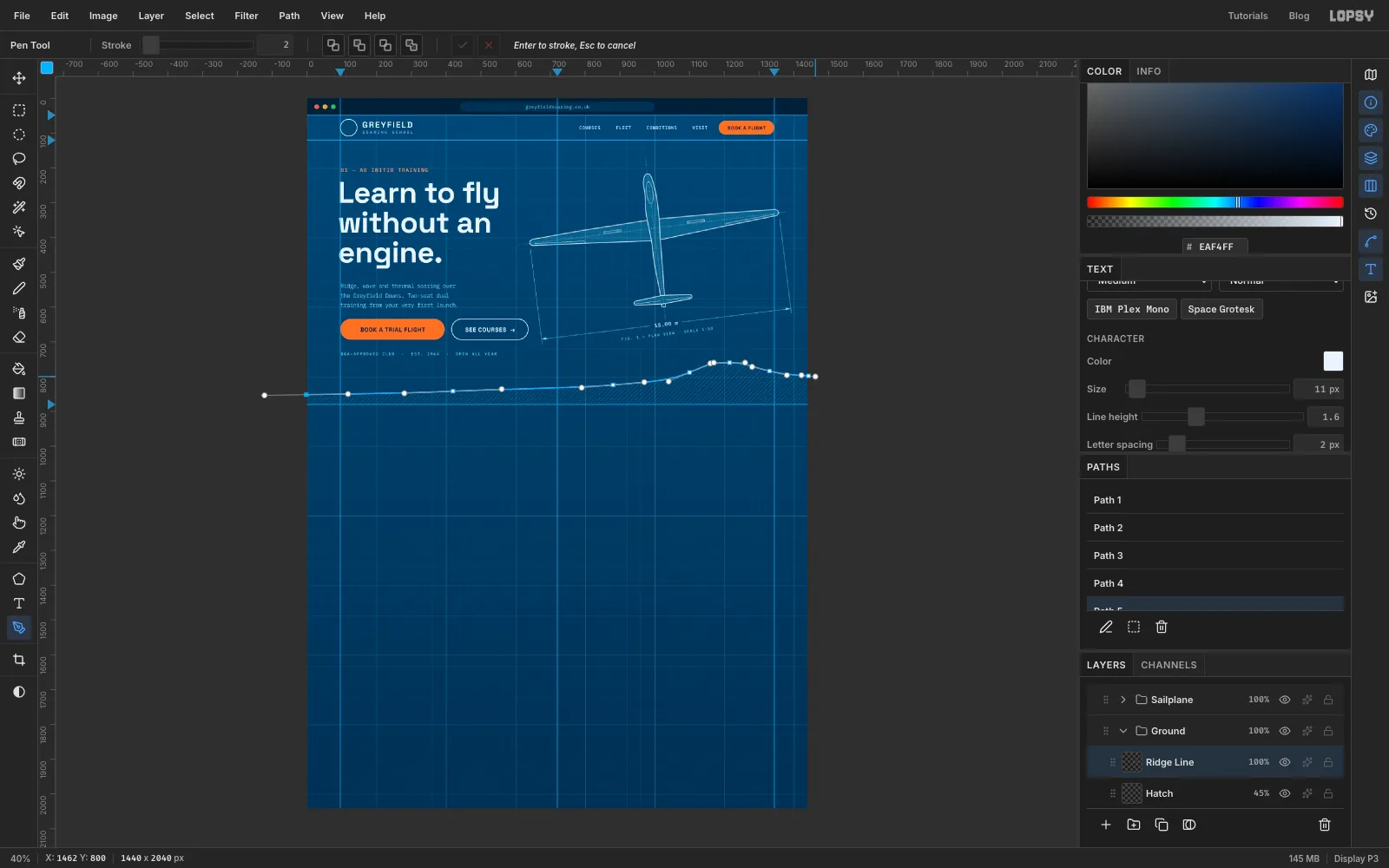Select the Eyedropper tool
The image size is (1389, 868).
18,547
